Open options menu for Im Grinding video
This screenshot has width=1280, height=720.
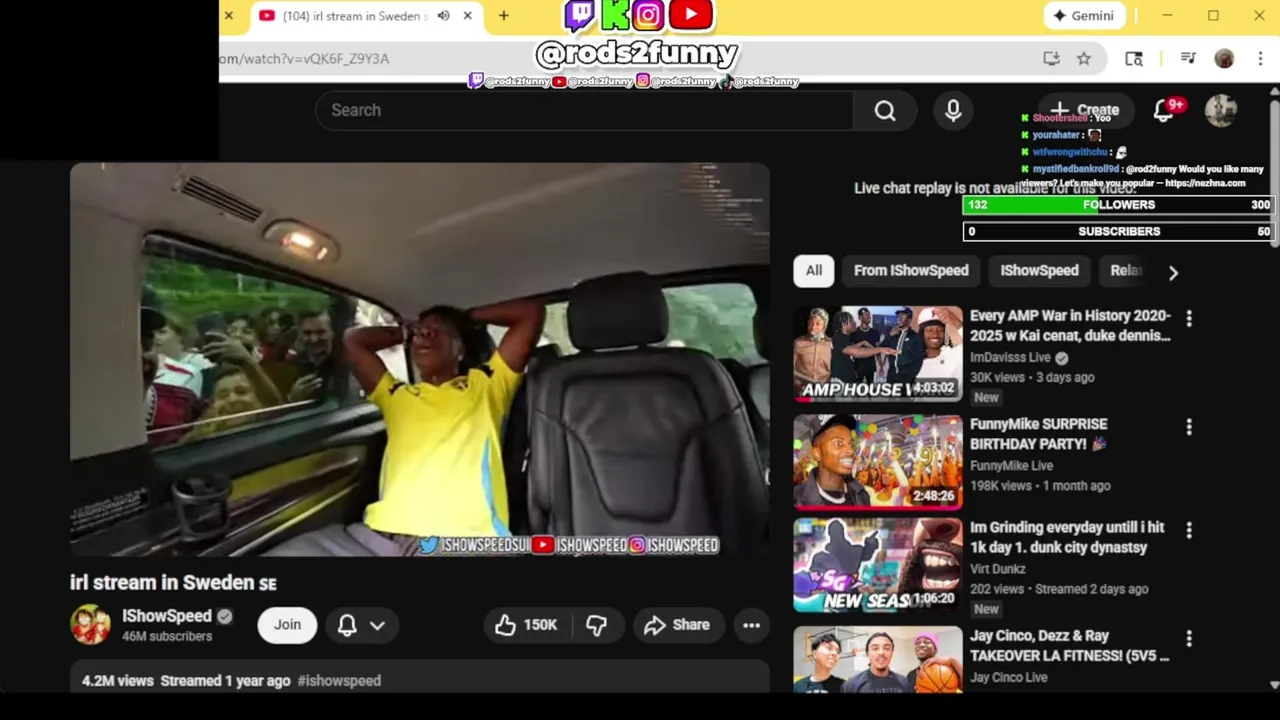coord(1189,530)
